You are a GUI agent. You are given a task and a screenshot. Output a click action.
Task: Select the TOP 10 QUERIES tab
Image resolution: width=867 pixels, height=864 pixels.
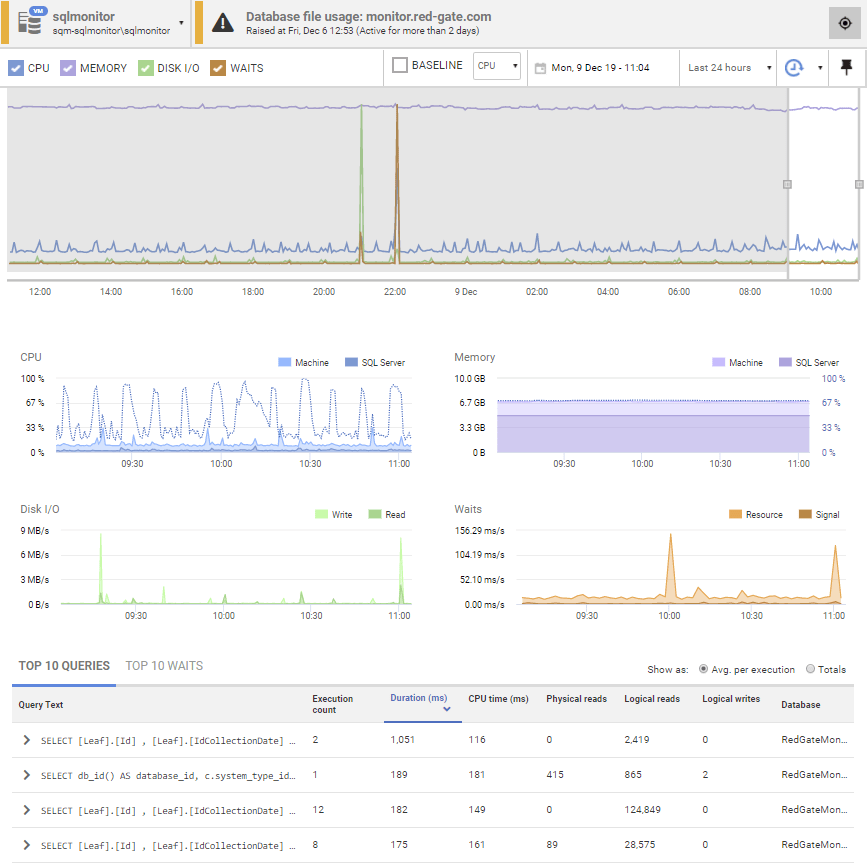[x=63, y=666]
